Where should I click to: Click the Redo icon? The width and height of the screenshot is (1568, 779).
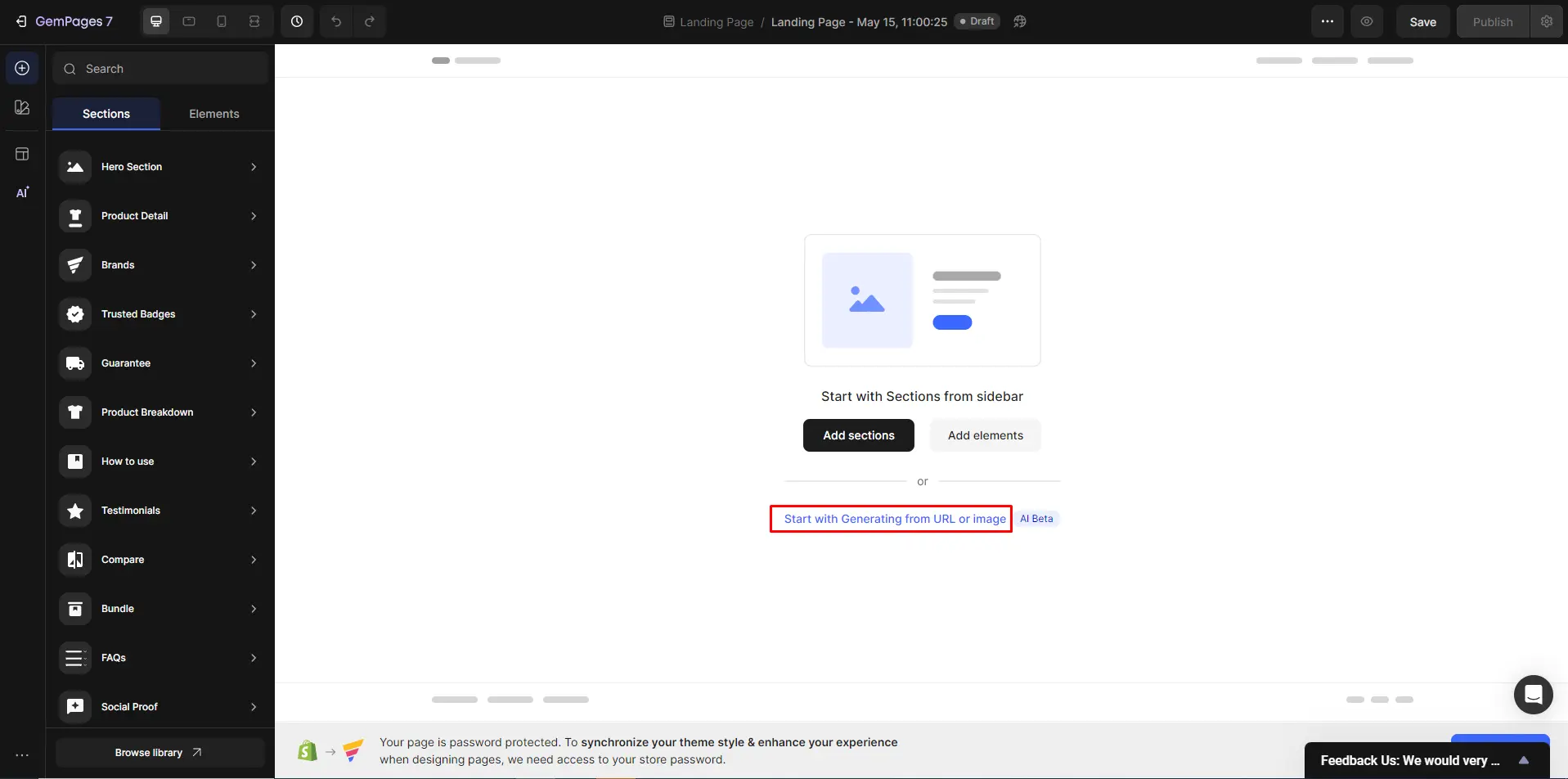coord(370,21)
